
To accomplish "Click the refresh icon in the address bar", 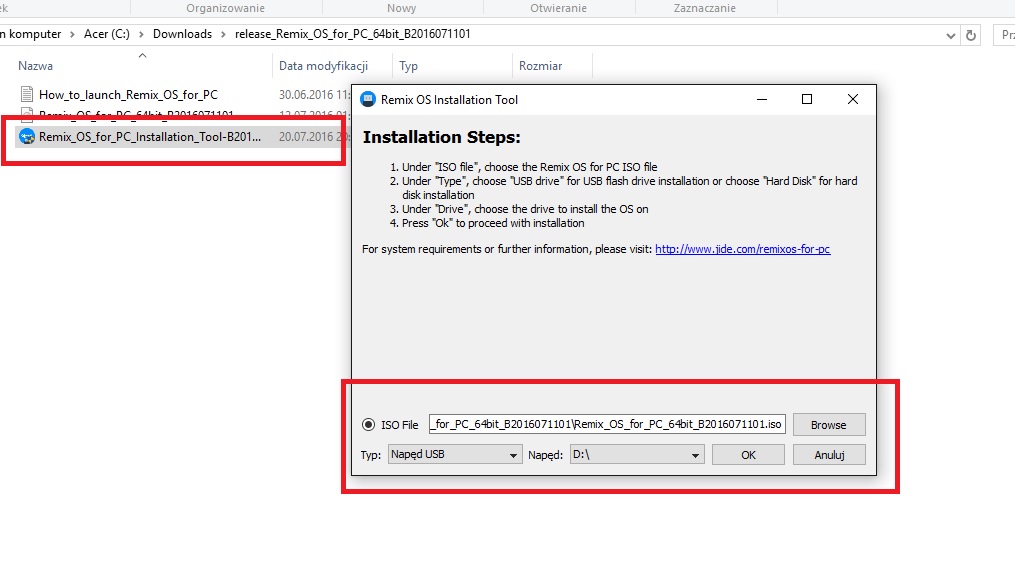I will pos(971,34).
